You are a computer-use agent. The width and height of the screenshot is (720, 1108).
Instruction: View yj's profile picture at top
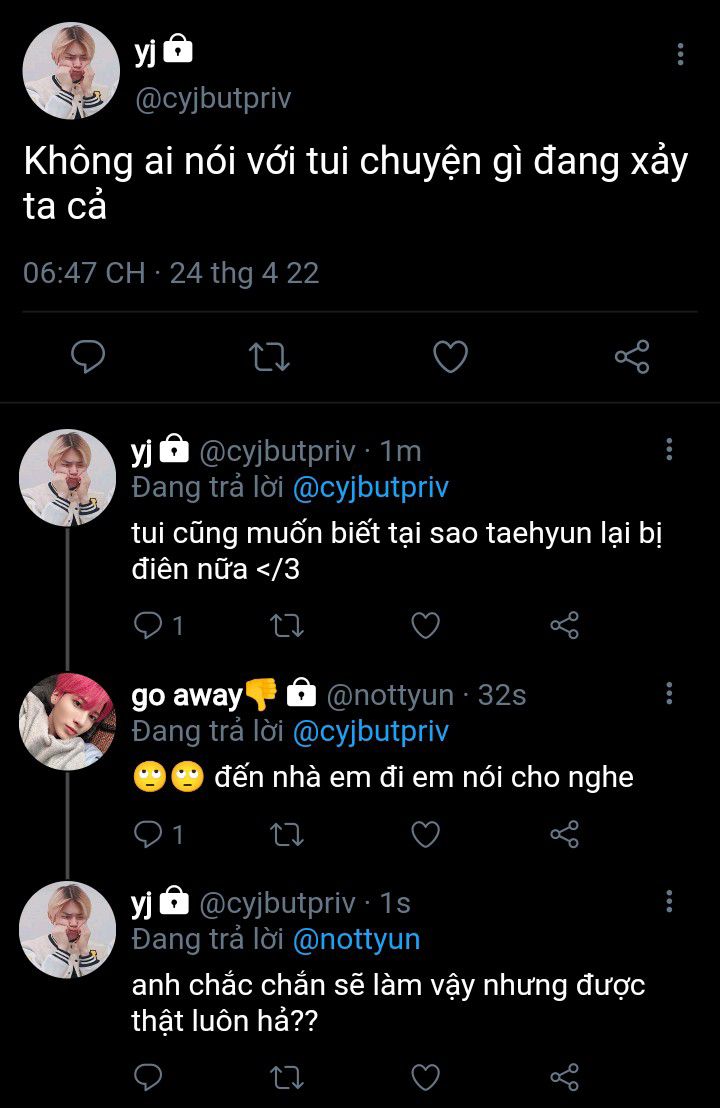coord(71,68)
